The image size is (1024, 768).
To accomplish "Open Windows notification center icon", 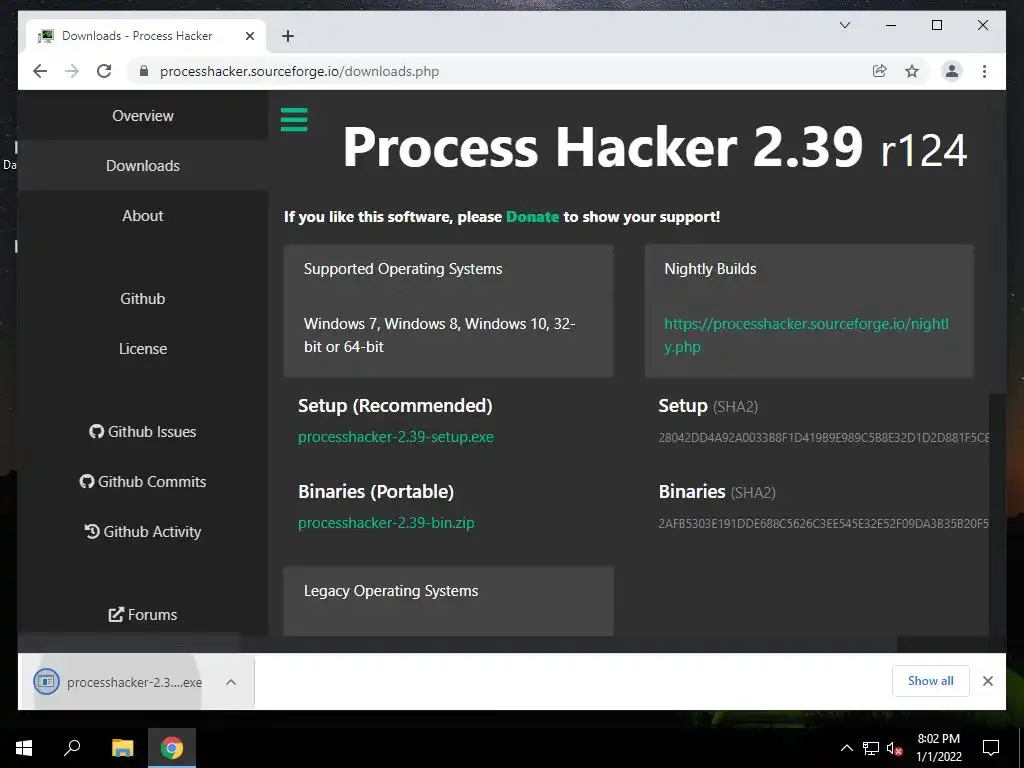I will [x=991, y=748].
